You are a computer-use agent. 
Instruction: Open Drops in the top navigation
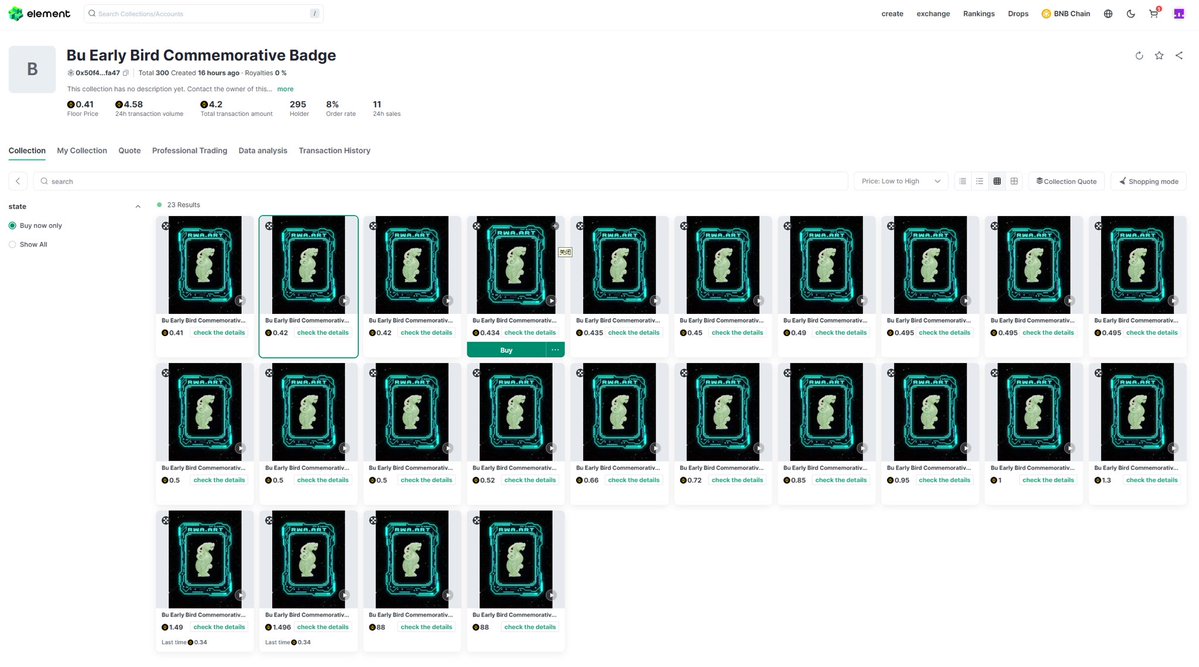[1018, 14]
